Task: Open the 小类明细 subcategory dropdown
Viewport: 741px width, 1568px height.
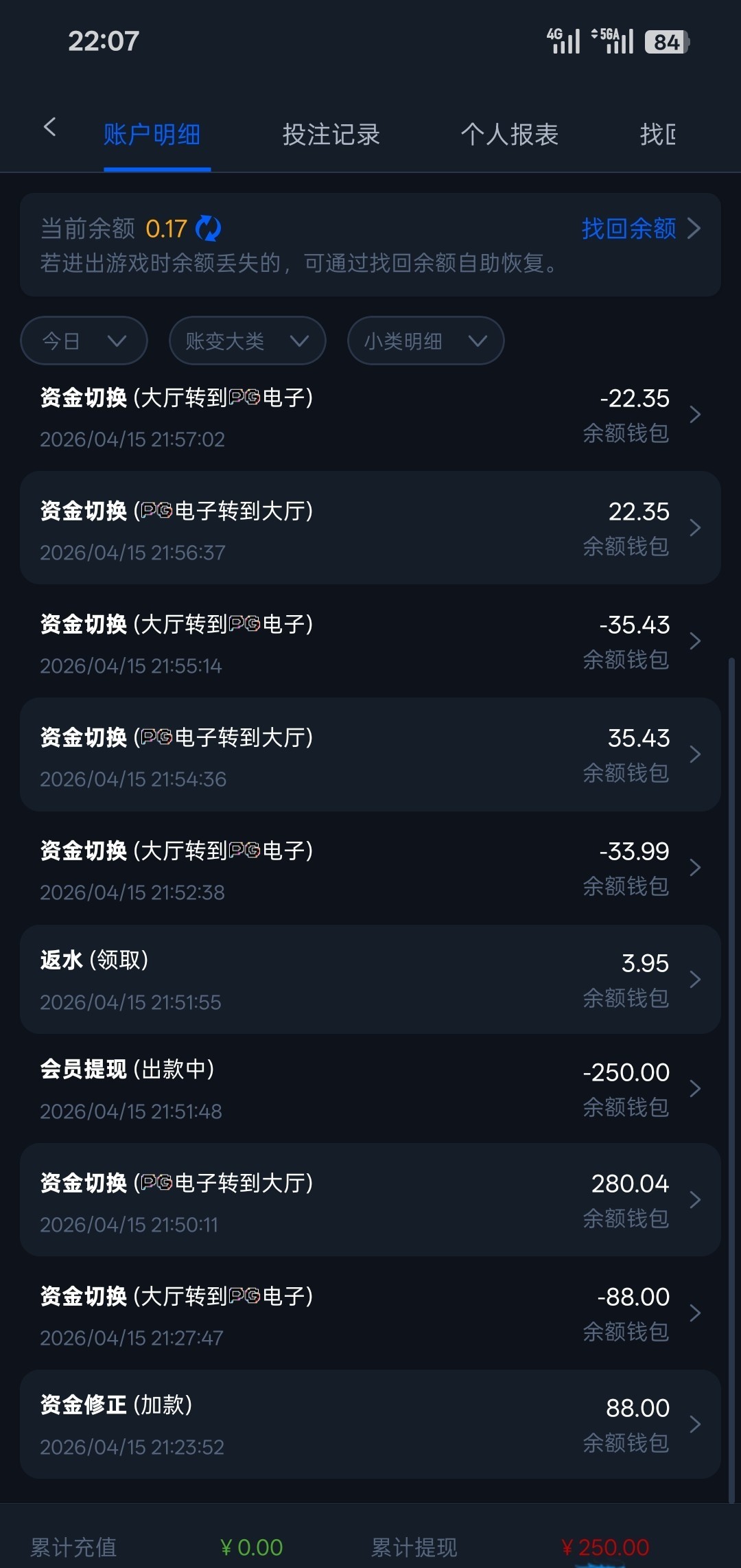Action: (x=425, y=341)
